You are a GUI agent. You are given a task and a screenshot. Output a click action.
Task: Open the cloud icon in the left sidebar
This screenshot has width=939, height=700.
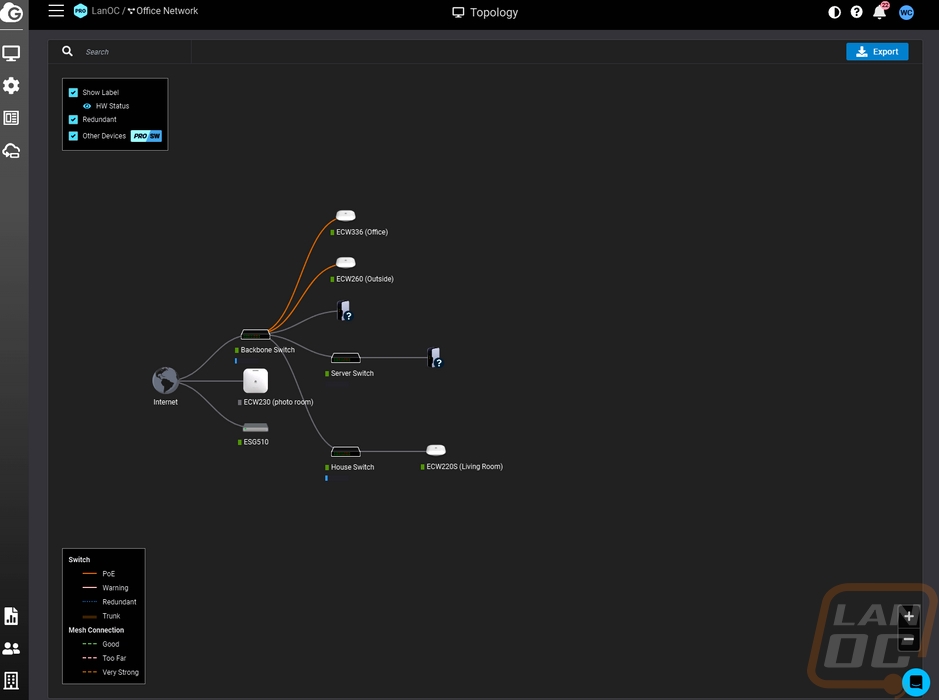[11, 150]
